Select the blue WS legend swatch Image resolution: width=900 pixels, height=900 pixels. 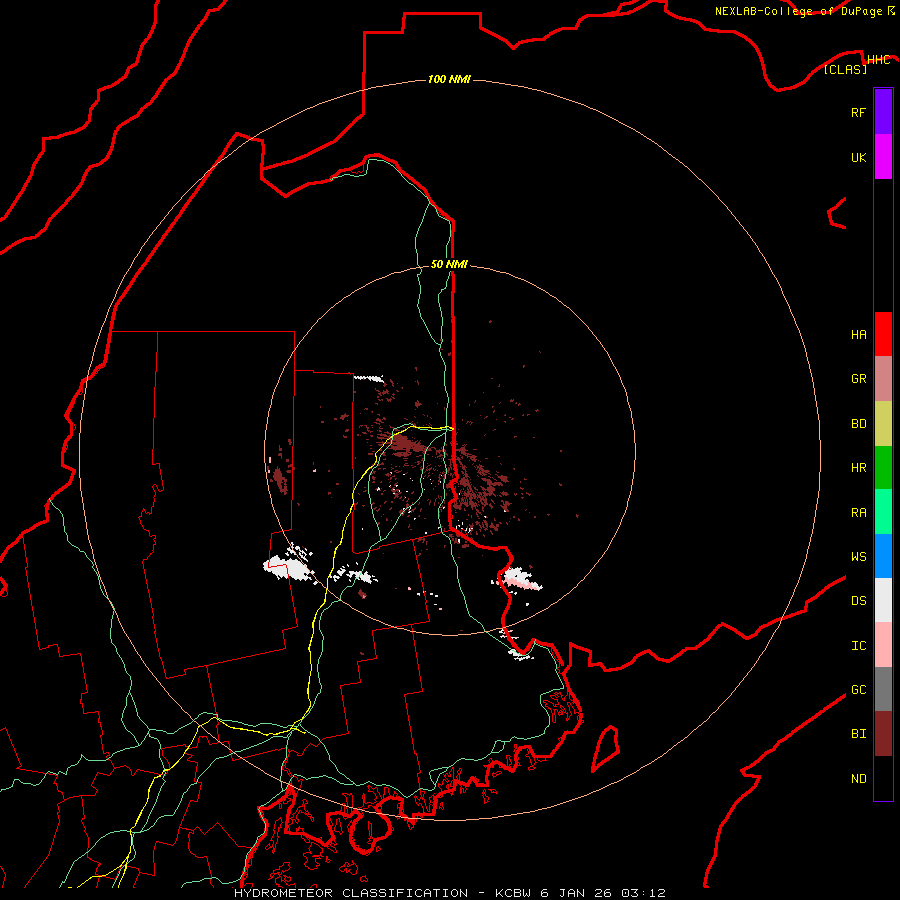(883, 556)
